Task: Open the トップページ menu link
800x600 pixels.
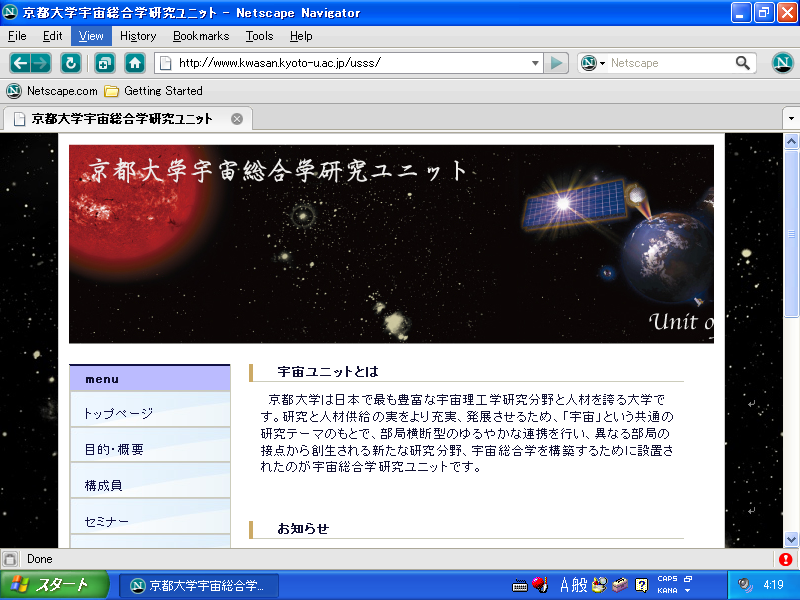Action: 150,410
